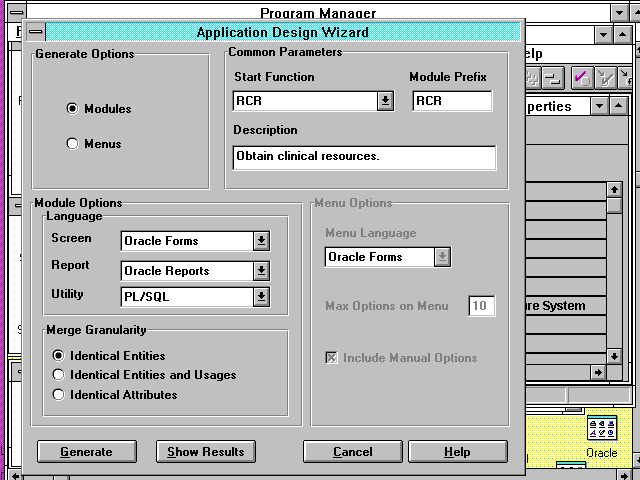The height and width of the screenshot is (480, 640).
Task: Click the Cancel button
Action: click(x=352, y=452)
